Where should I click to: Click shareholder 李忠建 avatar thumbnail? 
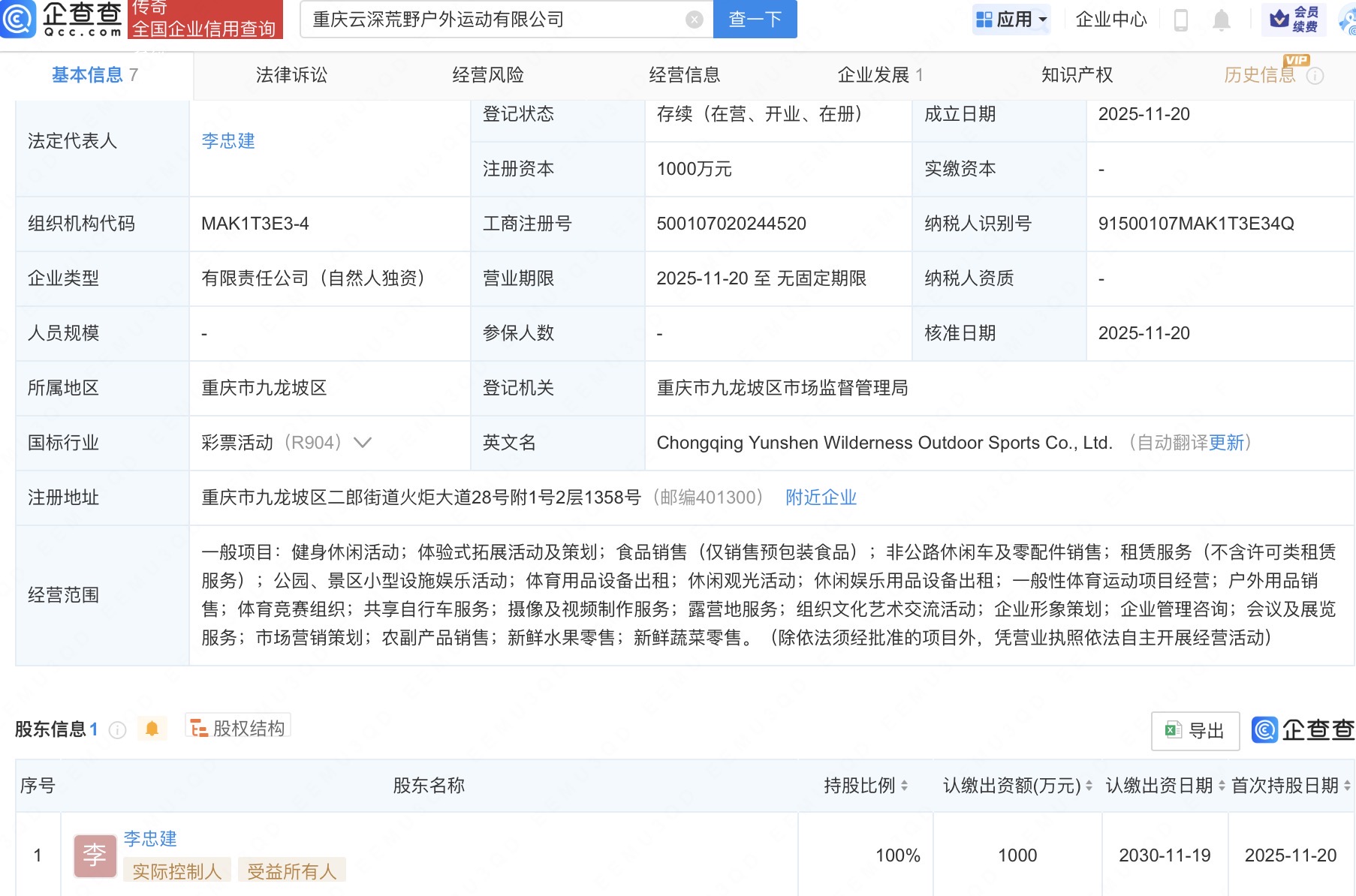click(95, 855)
